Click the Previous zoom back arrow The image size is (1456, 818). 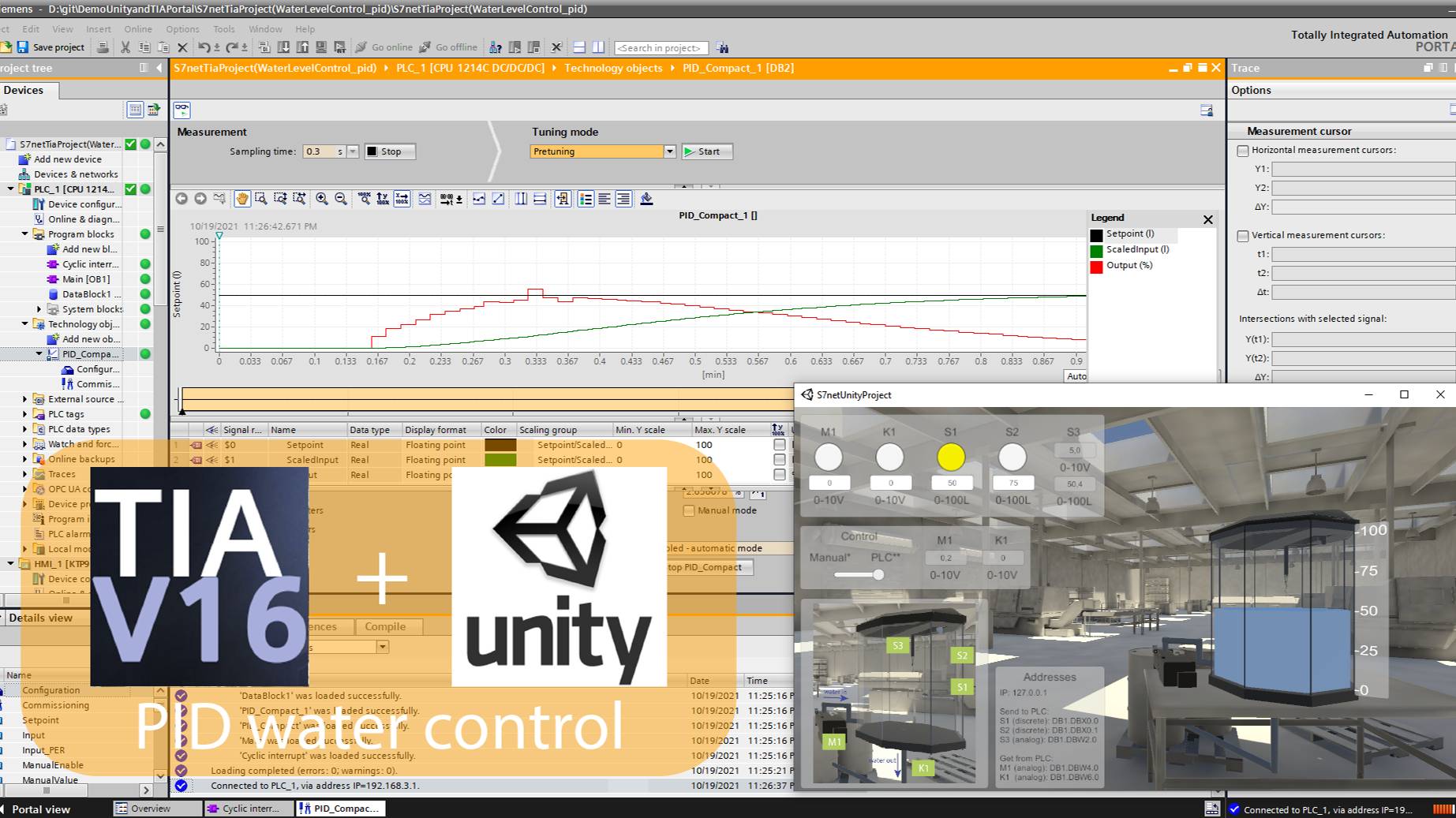pyautogui.click(x=182, y=199)
